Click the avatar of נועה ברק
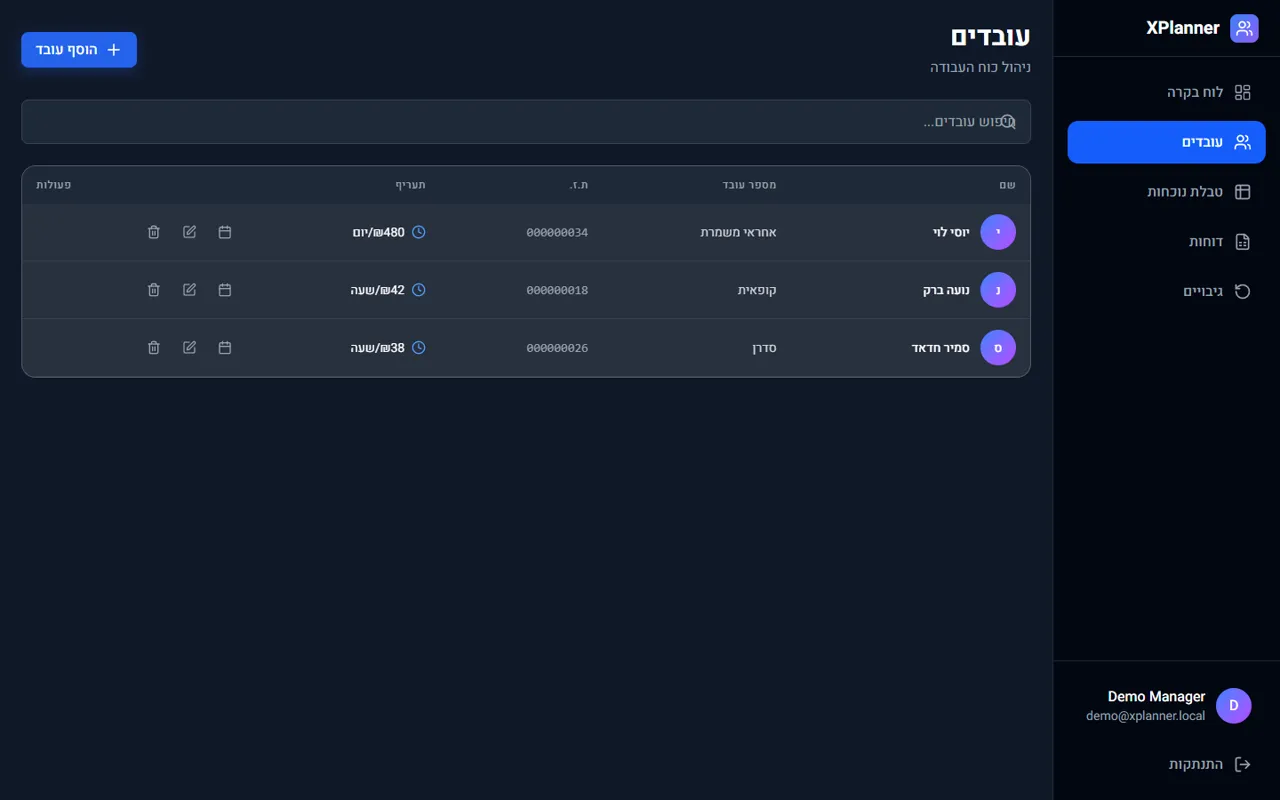Image resolution: width=1280 pixels, height=800 pixels. click(998, 290)
